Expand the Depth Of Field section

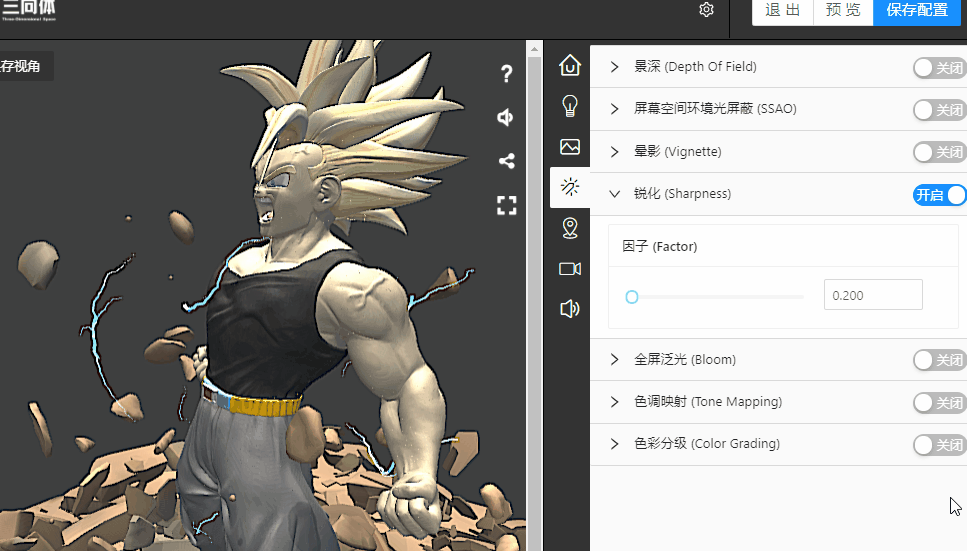click(614, 67)
